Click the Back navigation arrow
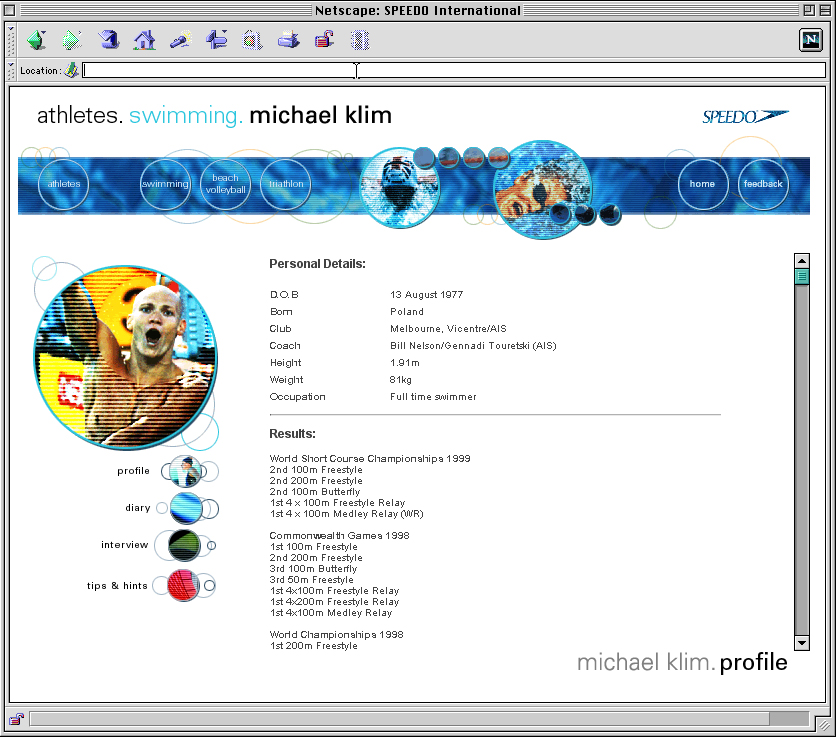This screenshot has width=836, height=737. [x=37, y=40]
